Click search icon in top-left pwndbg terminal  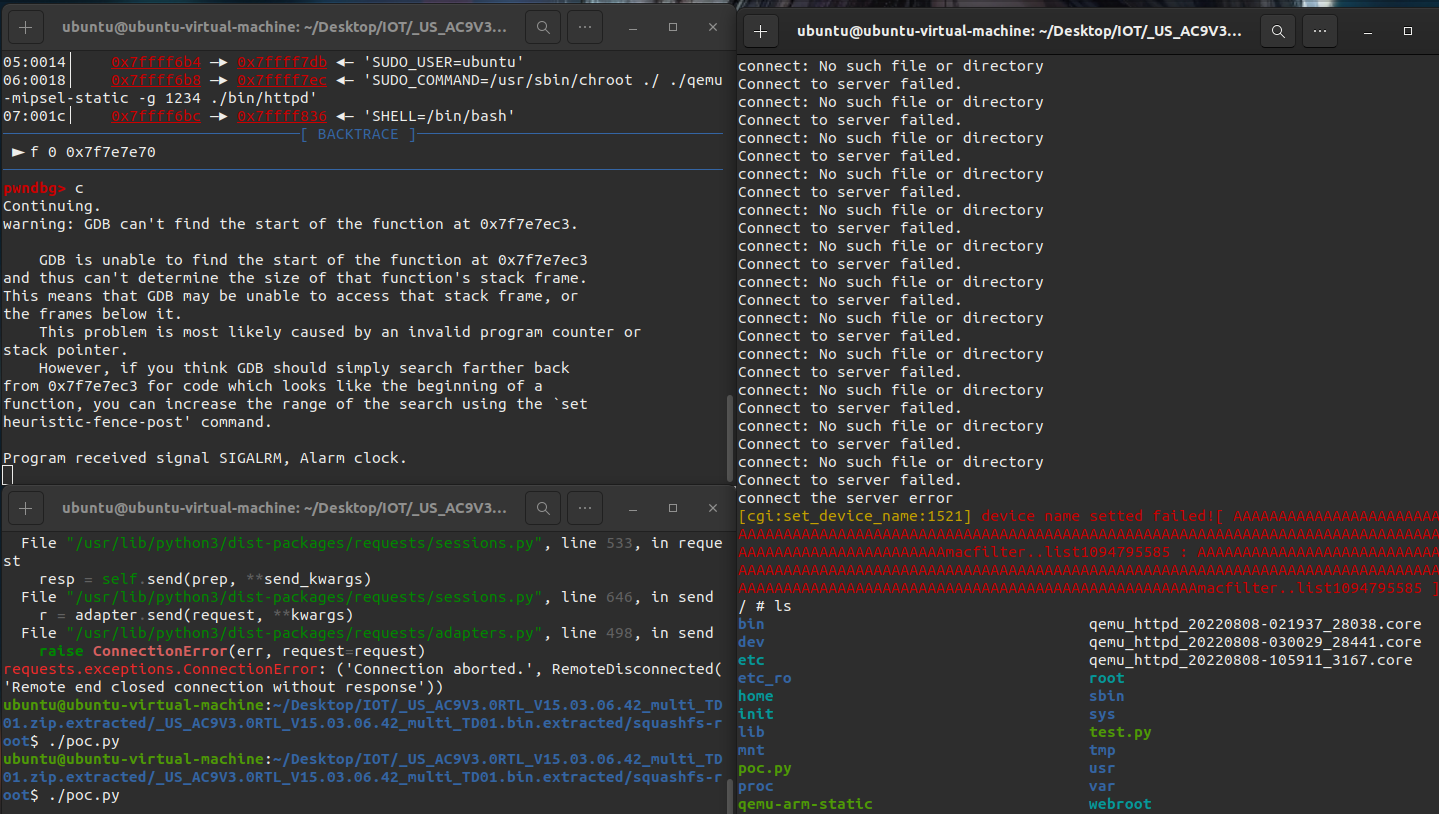pyautogui.click(x=543, y=28)
